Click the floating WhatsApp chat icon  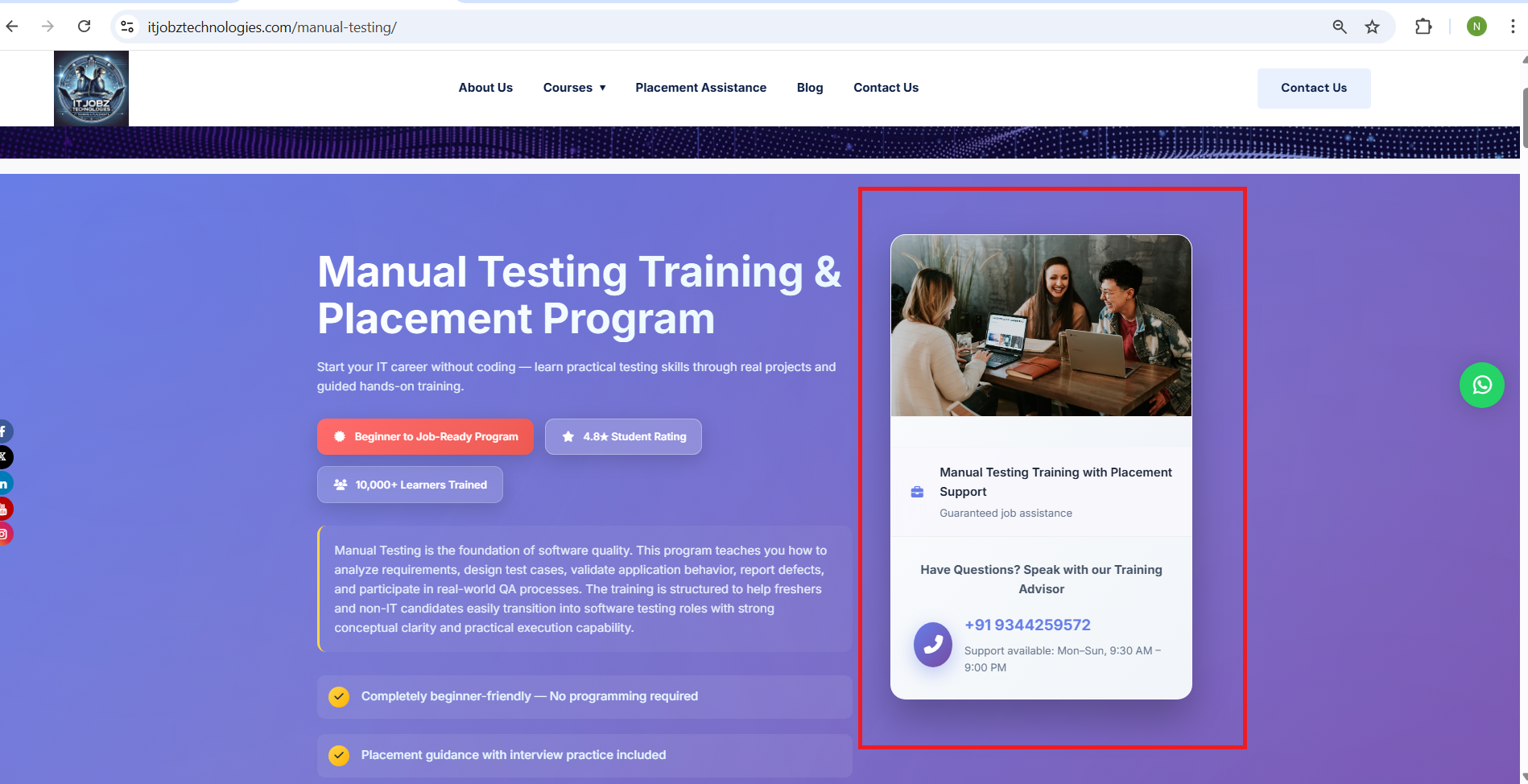[x=1481, y=386]
